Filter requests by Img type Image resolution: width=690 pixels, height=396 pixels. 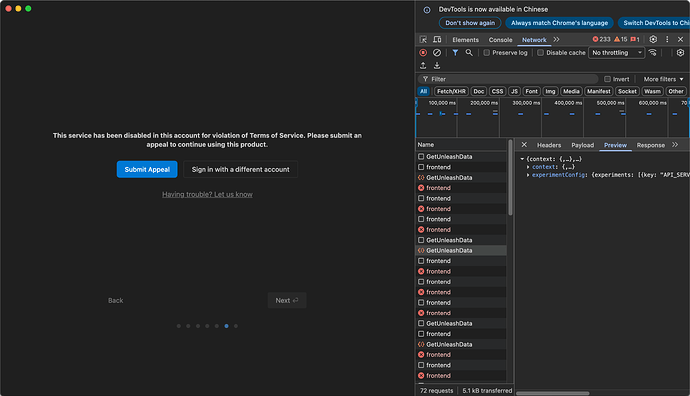(551, 91)
